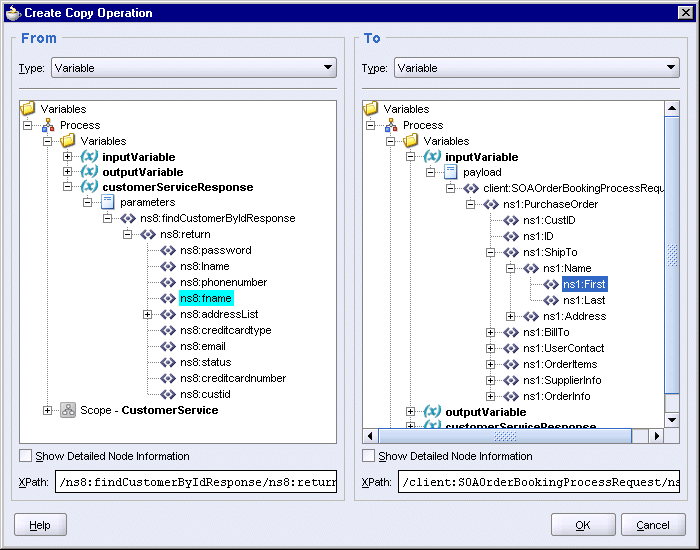700x550 pixels.
Task: Click the To tree scroll left arrow
Action: click(370, 436)
